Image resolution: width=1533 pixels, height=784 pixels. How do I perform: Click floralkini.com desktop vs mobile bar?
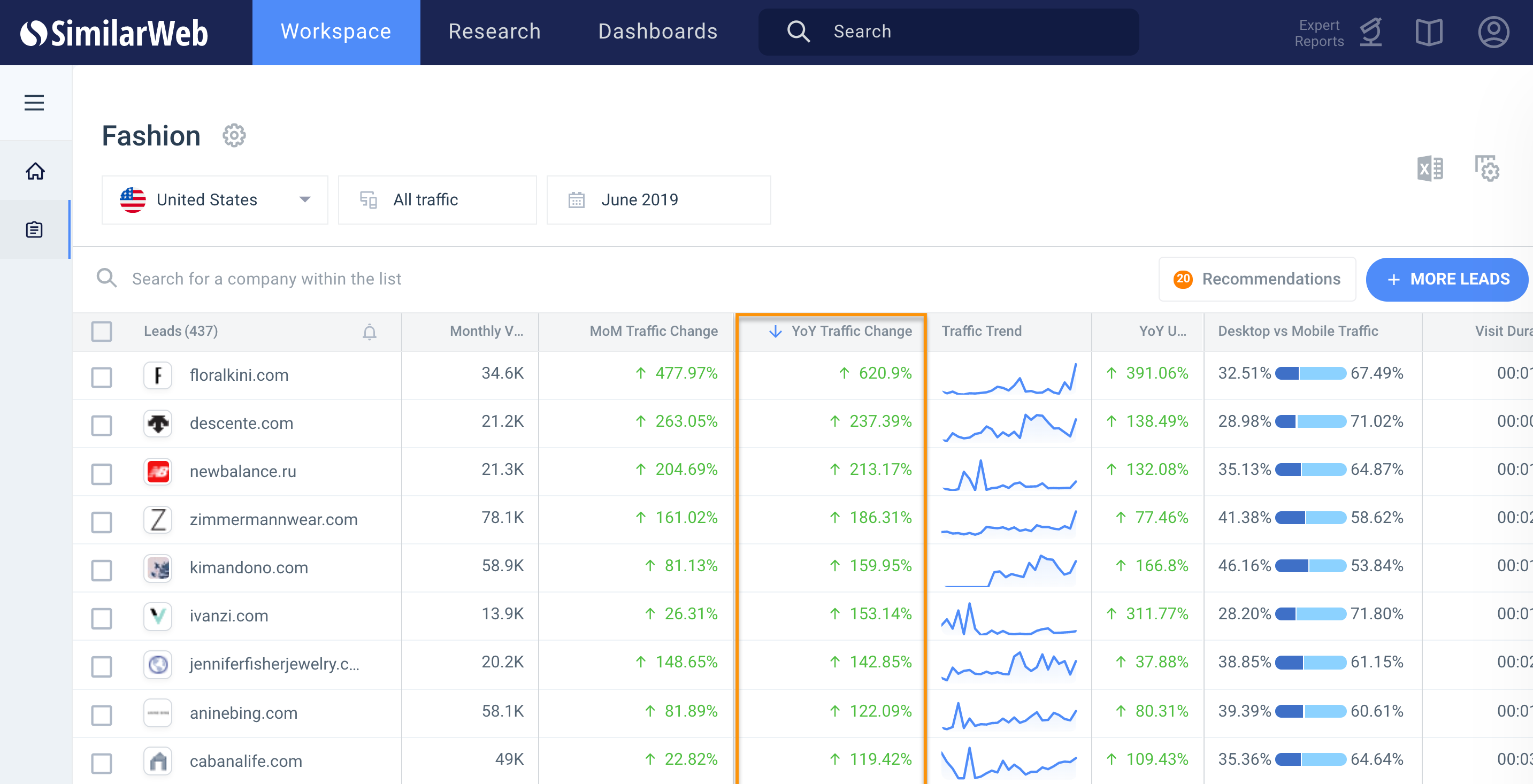tap(1310, 374)
